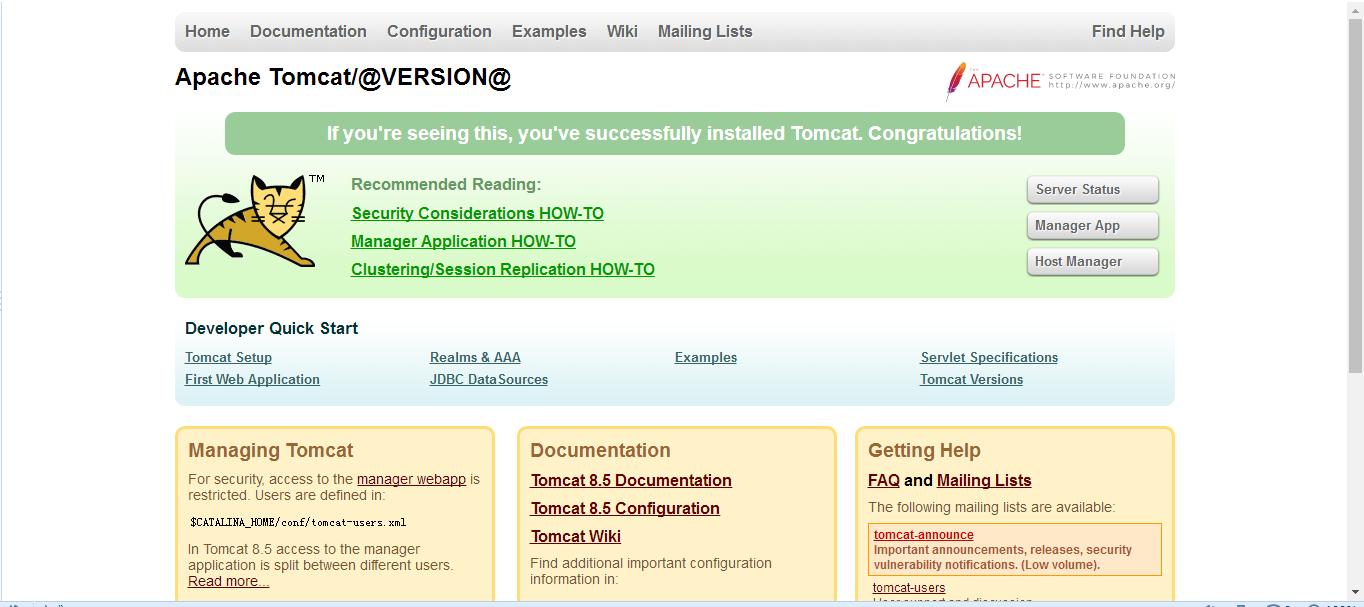Click the Read more... link
The width and height of the screenshot is (1364, 607).
228,581
